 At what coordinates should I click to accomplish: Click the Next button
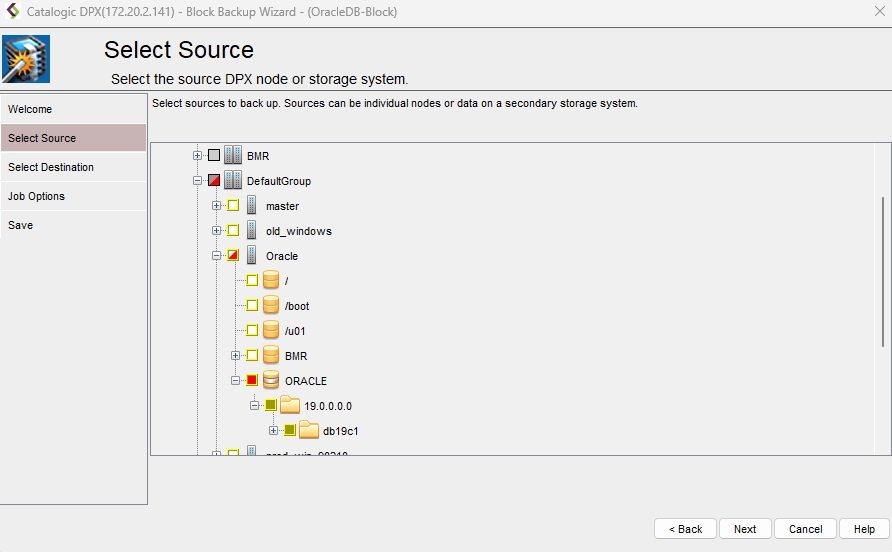click(x=745, y=529)
